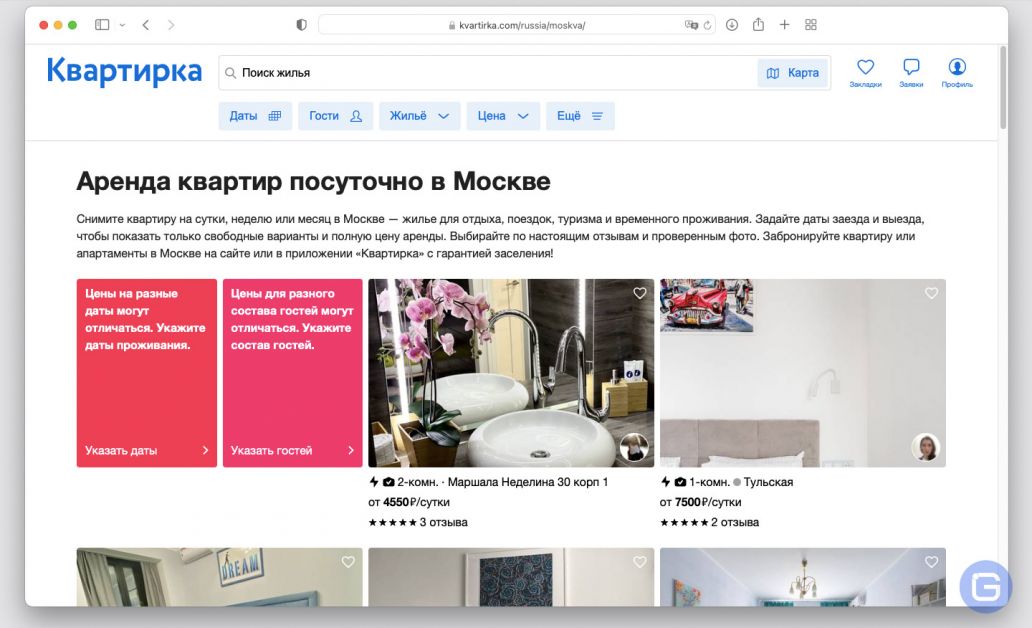The image size is (1032, 628).
Task: Favorite the blue pattern artwork listing heart
Action: (640, 562)
